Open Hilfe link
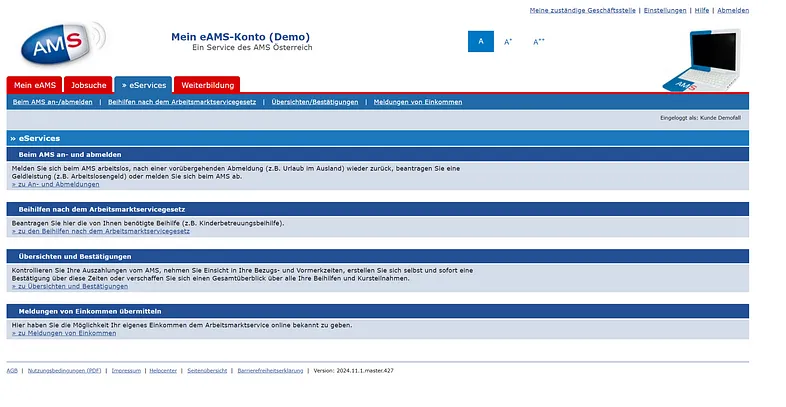This screenshot has width=786, height=407. (702, 11)
